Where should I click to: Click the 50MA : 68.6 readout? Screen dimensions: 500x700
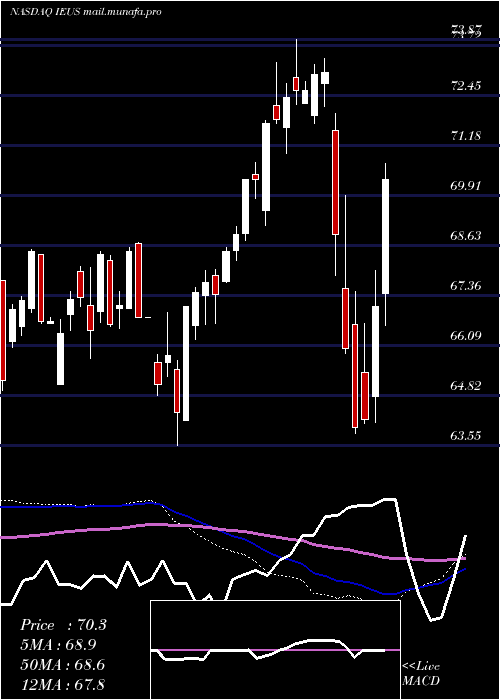pos(63,664)
